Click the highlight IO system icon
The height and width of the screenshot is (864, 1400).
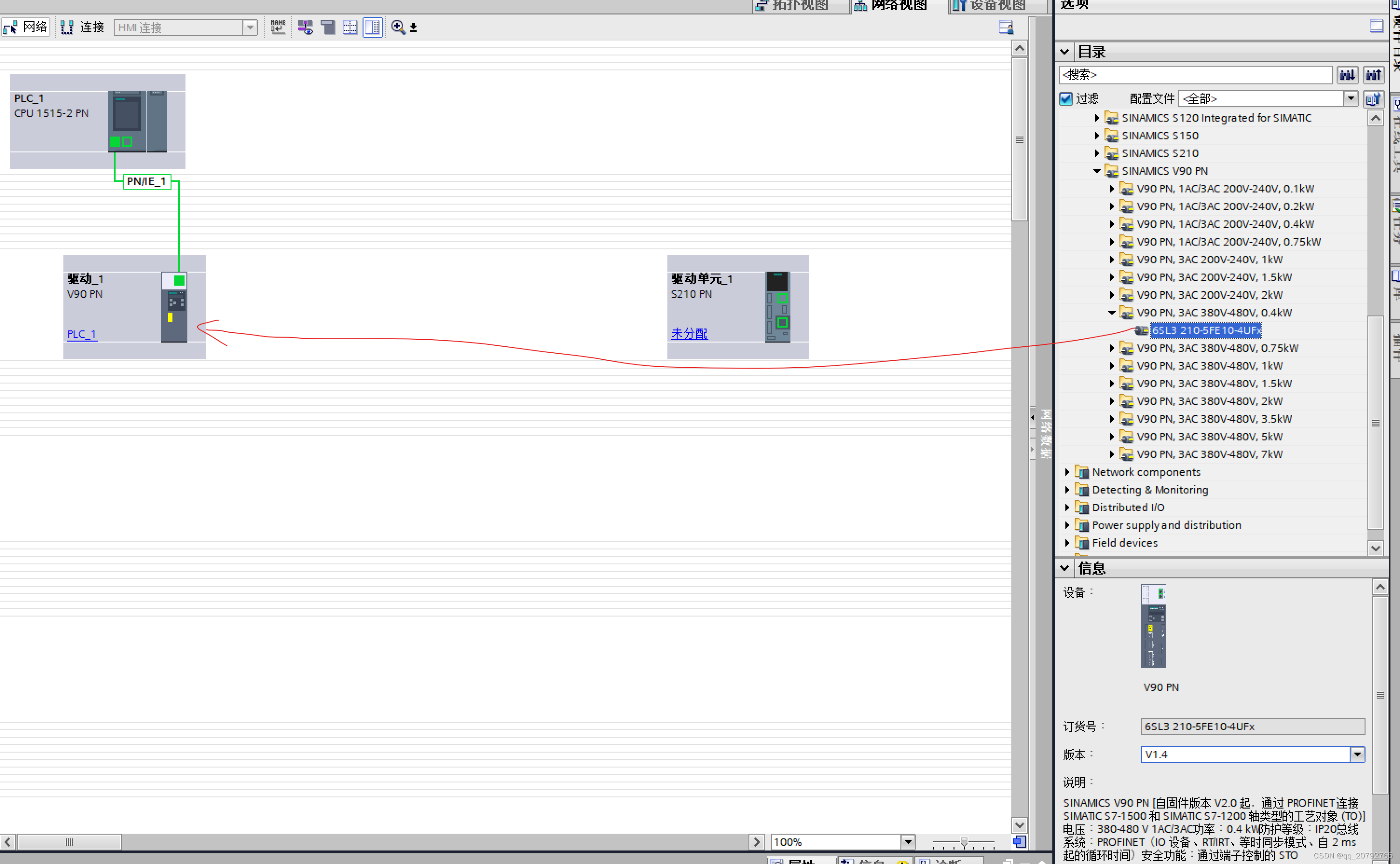pos(305,27)
